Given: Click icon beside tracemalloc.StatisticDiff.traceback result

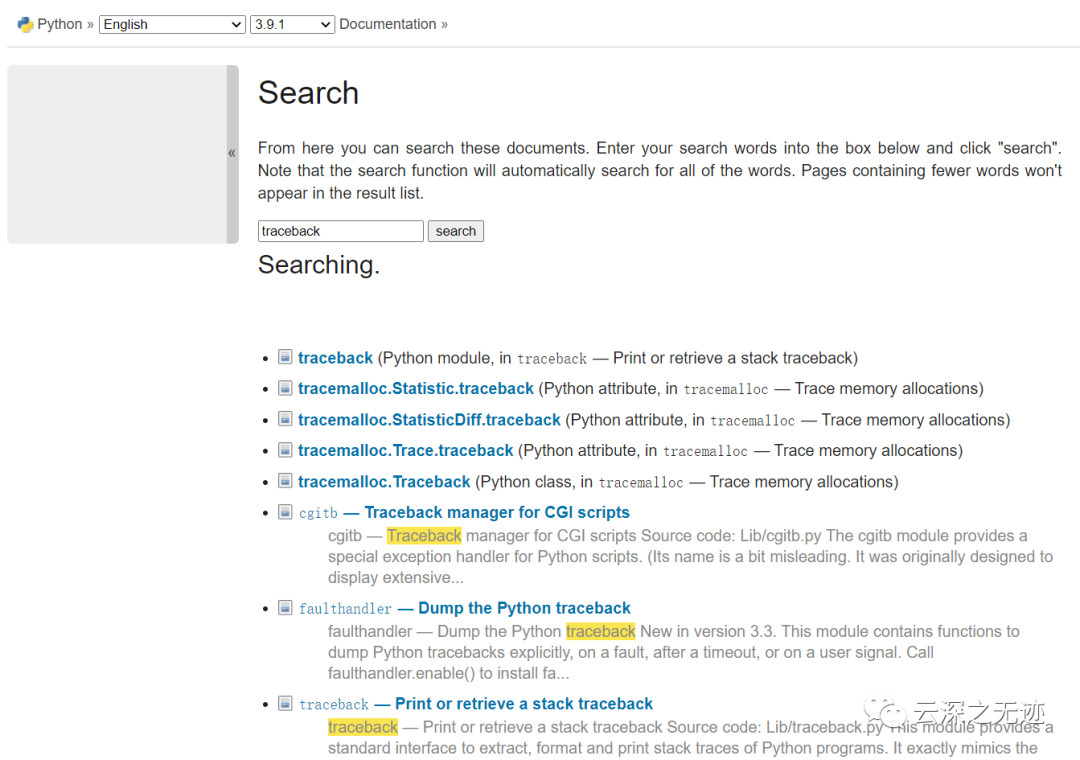Looking at the screenshot, I should (x=285, y=419).
